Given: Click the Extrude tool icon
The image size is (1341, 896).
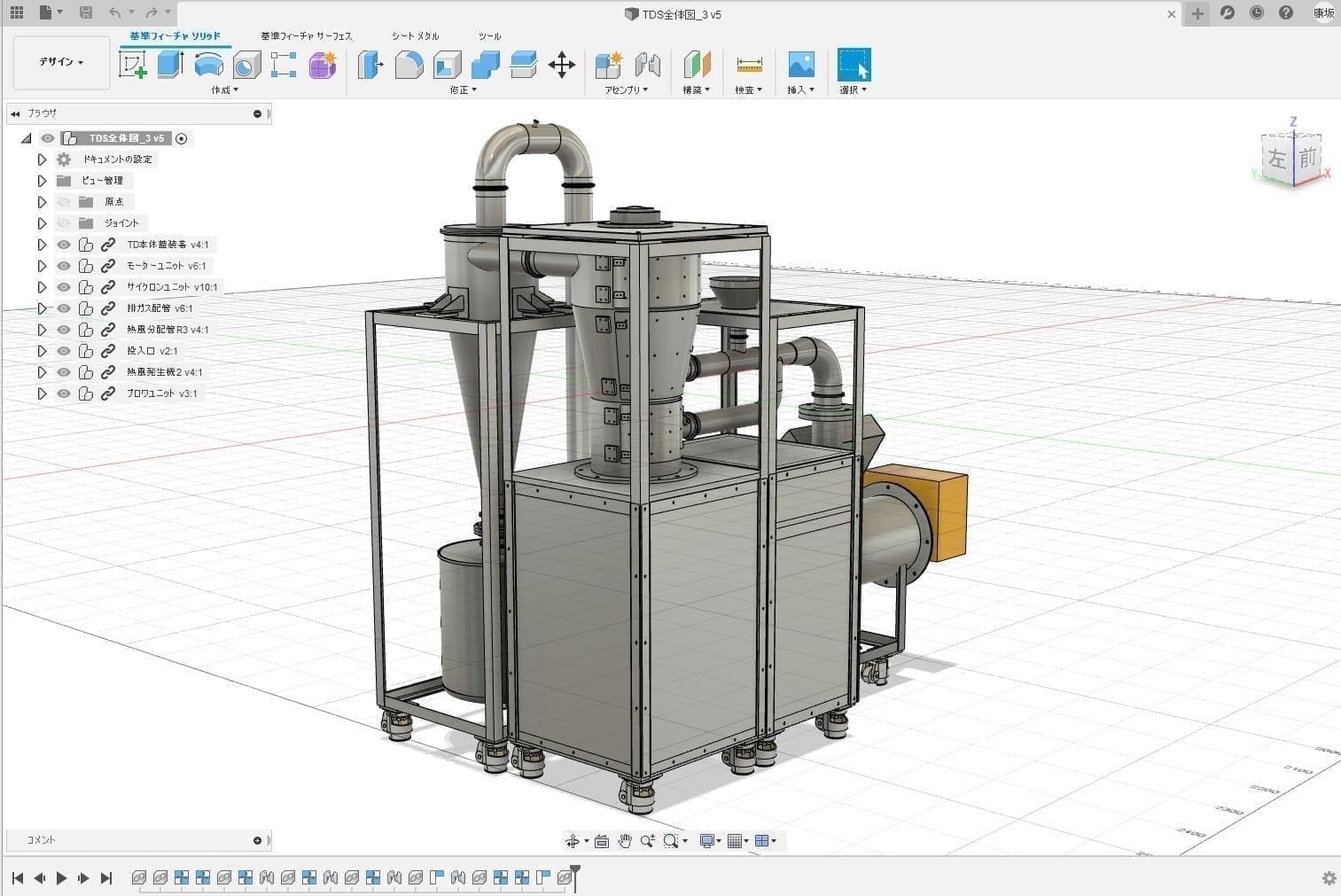Looking at the screenshot, I should [x=170, y=65].
